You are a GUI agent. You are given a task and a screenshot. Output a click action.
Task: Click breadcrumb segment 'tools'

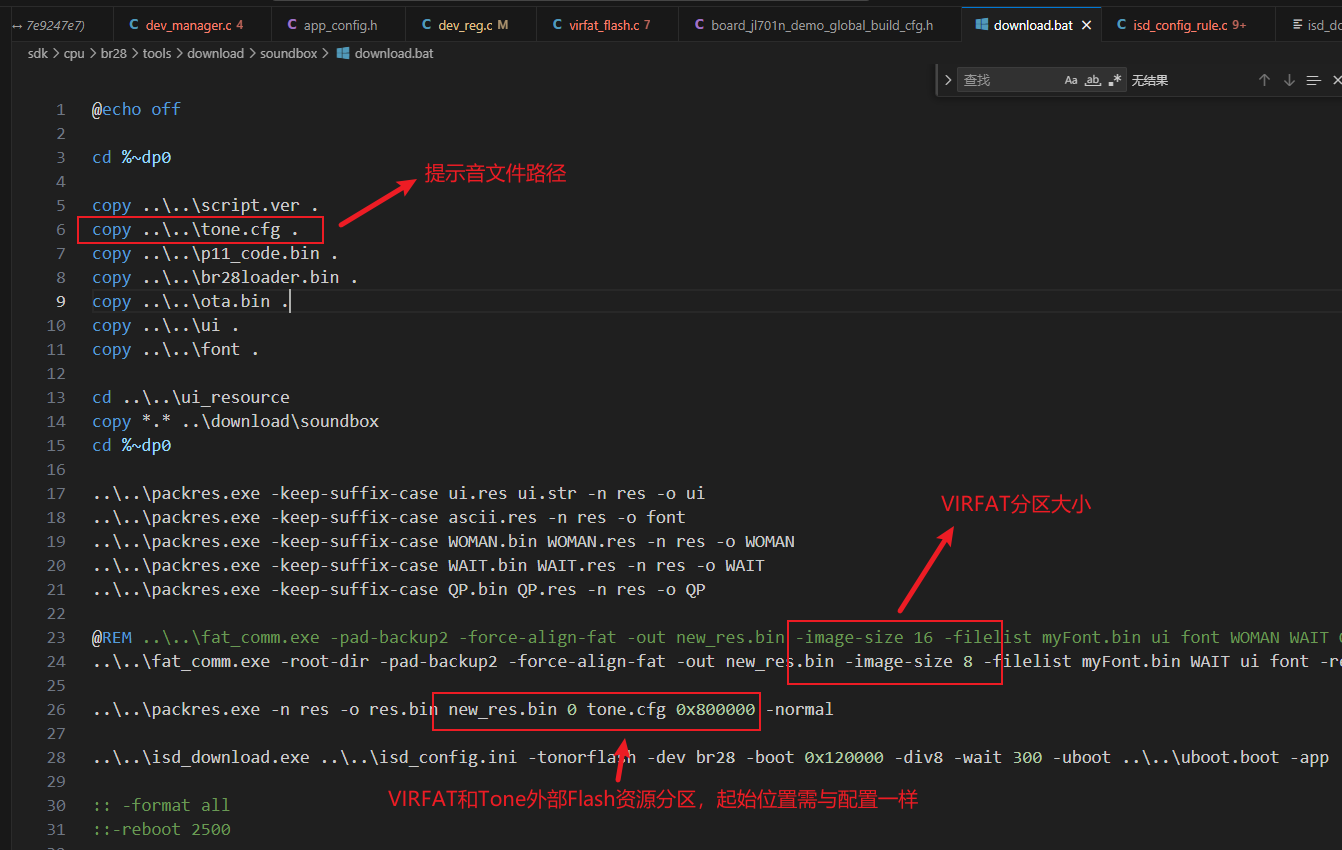(x=157, y=53)
